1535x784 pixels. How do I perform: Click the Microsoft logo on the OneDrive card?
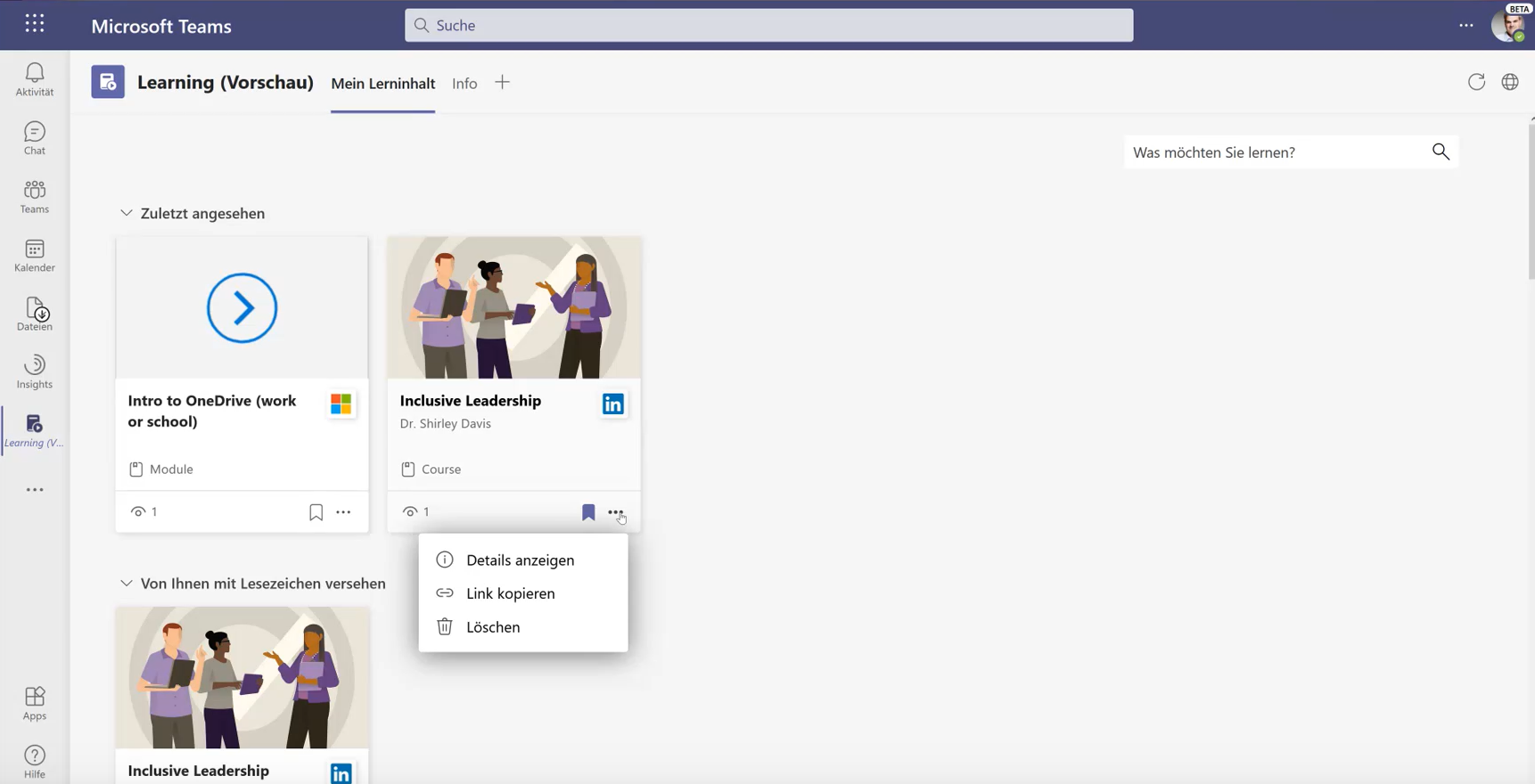341,404
